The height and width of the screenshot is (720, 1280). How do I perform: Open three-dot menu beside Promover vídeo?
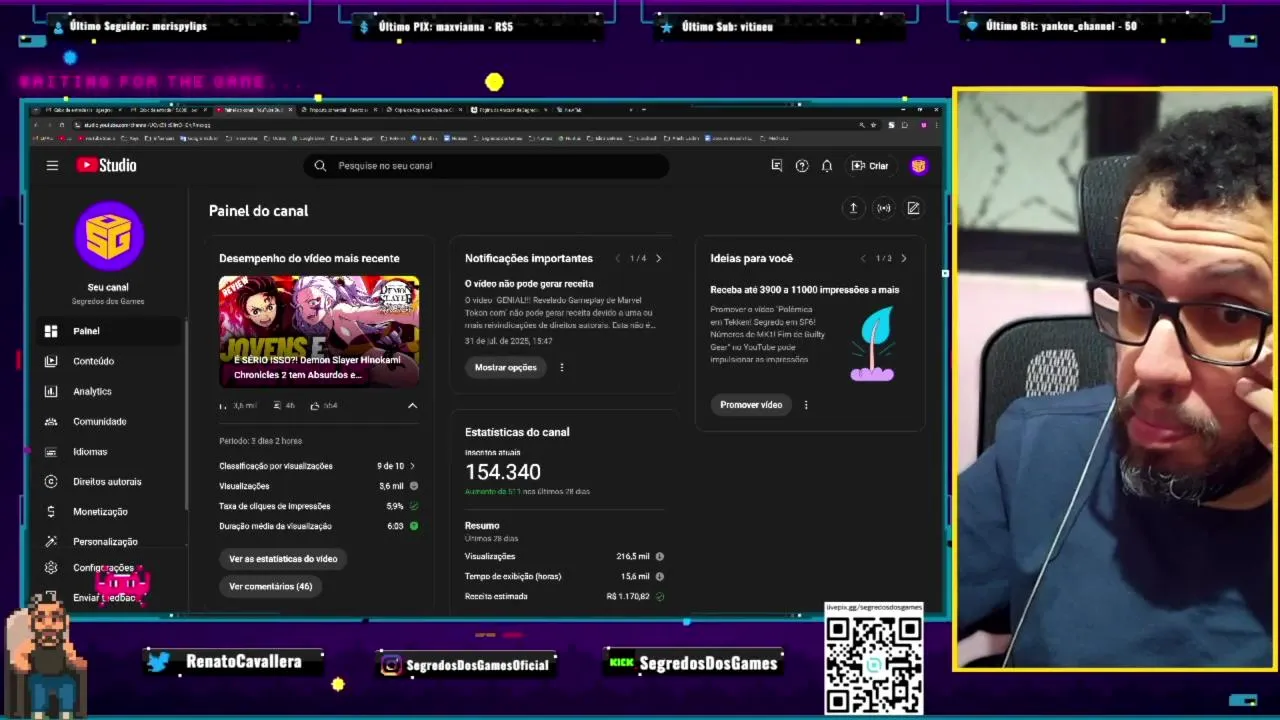(806, 405)
